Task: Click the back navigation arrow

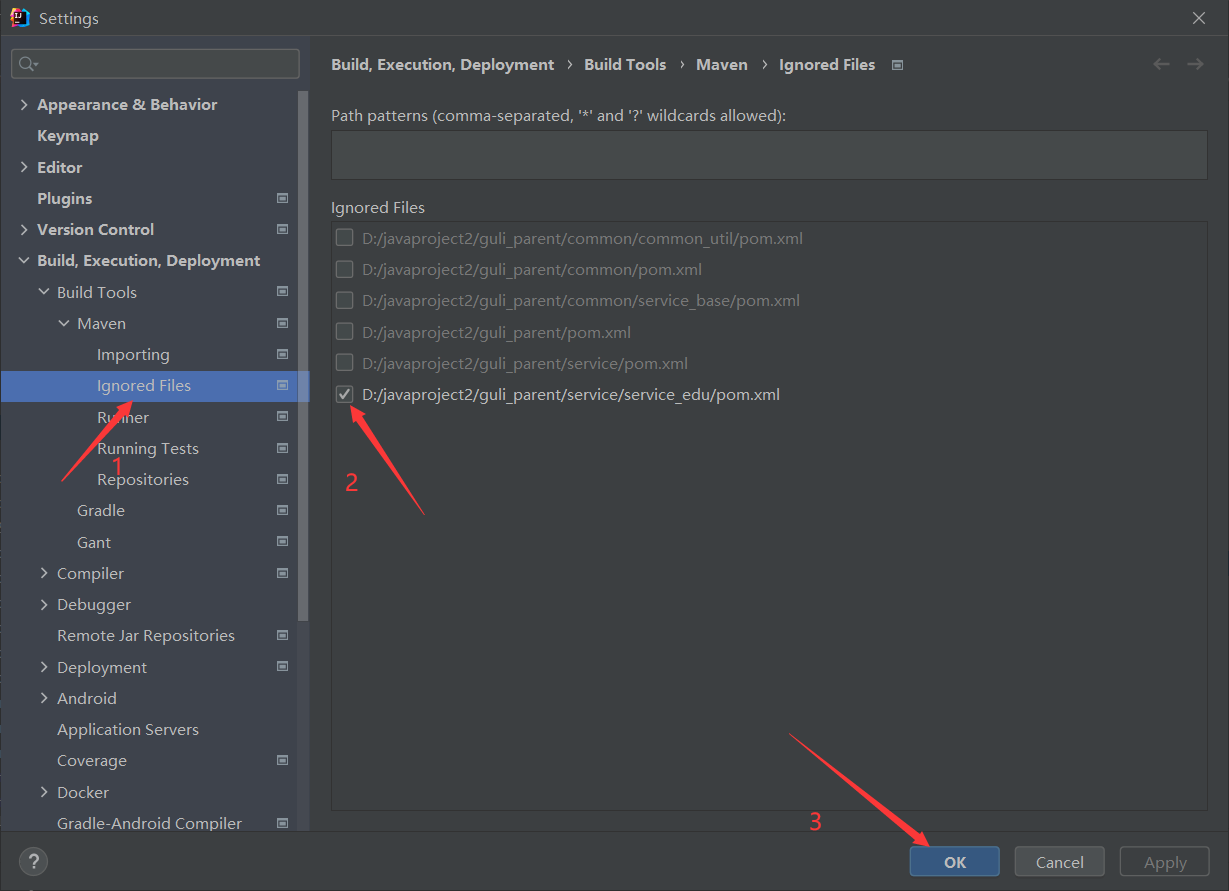Action: tap(1161, 63)
